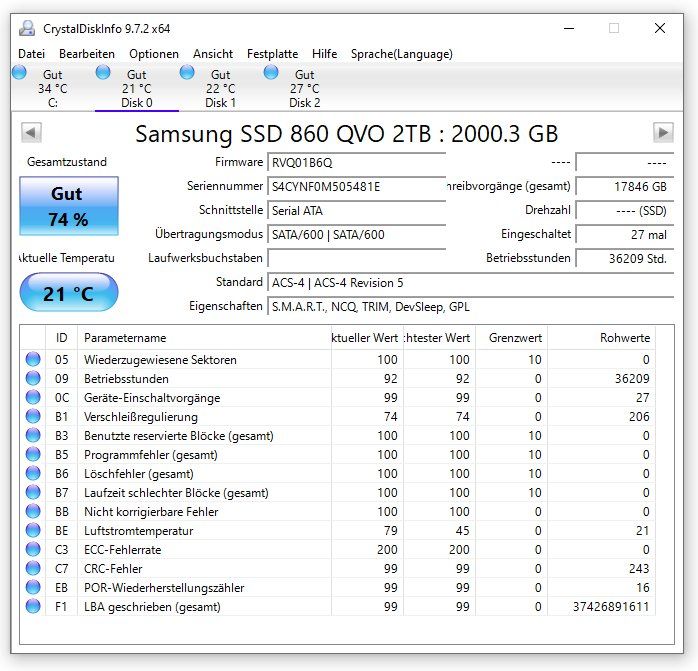Image resolution: width=698 pixels, height=671 pixels.
Task: Open the Sprache(Language) menu
Action: tap(402, 54)
